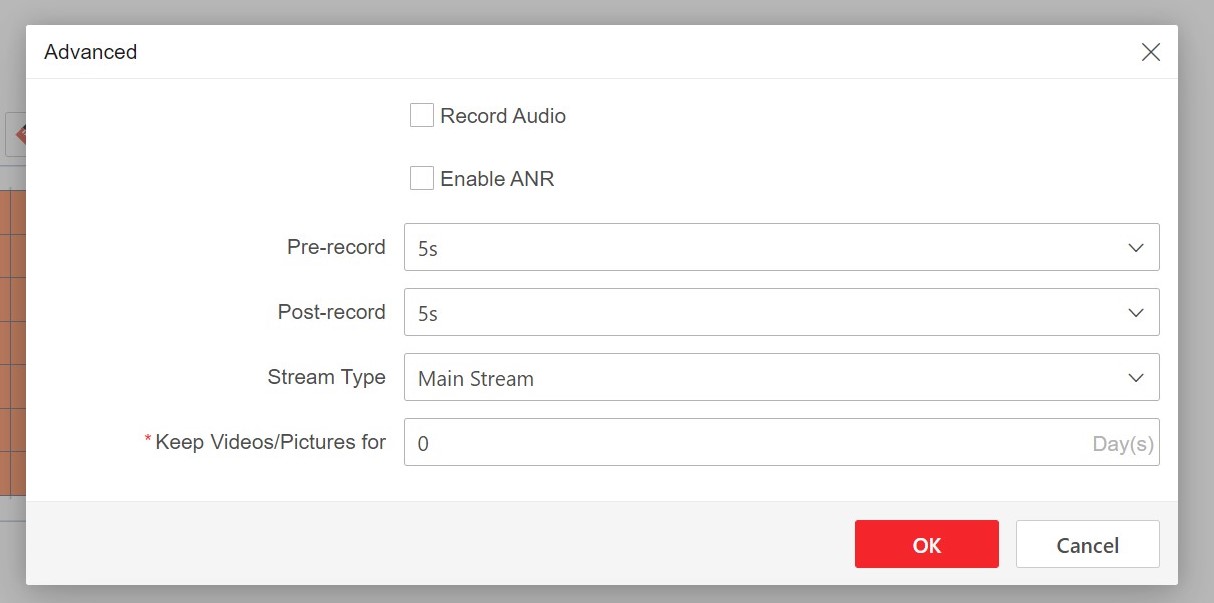Open the Stream Type dropdown
This screenshot has height=603, width=1214.
point(780,377)
